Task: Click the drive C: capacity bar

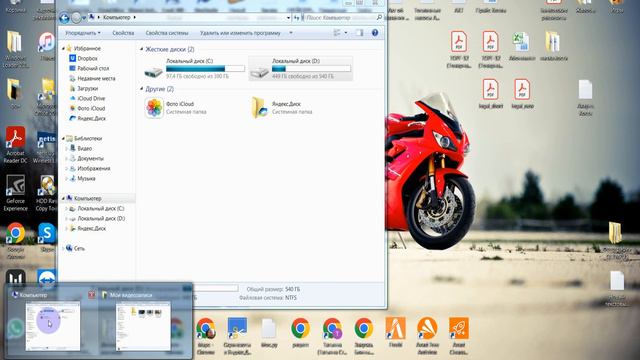Action: [205, 69]
